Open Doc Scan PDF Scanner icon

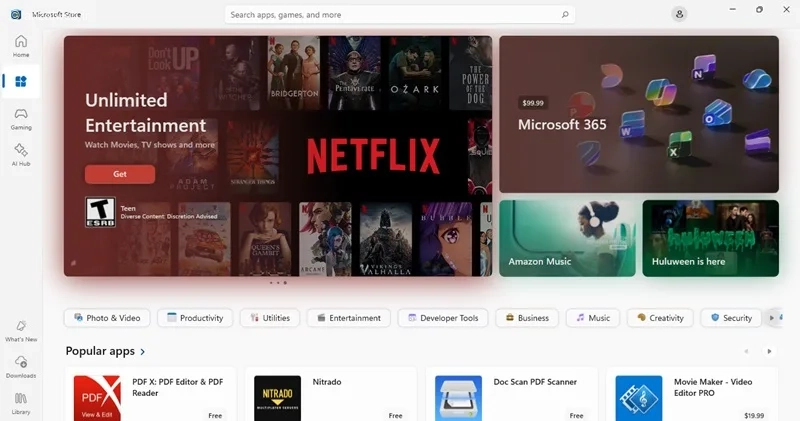tap(458, 398)
